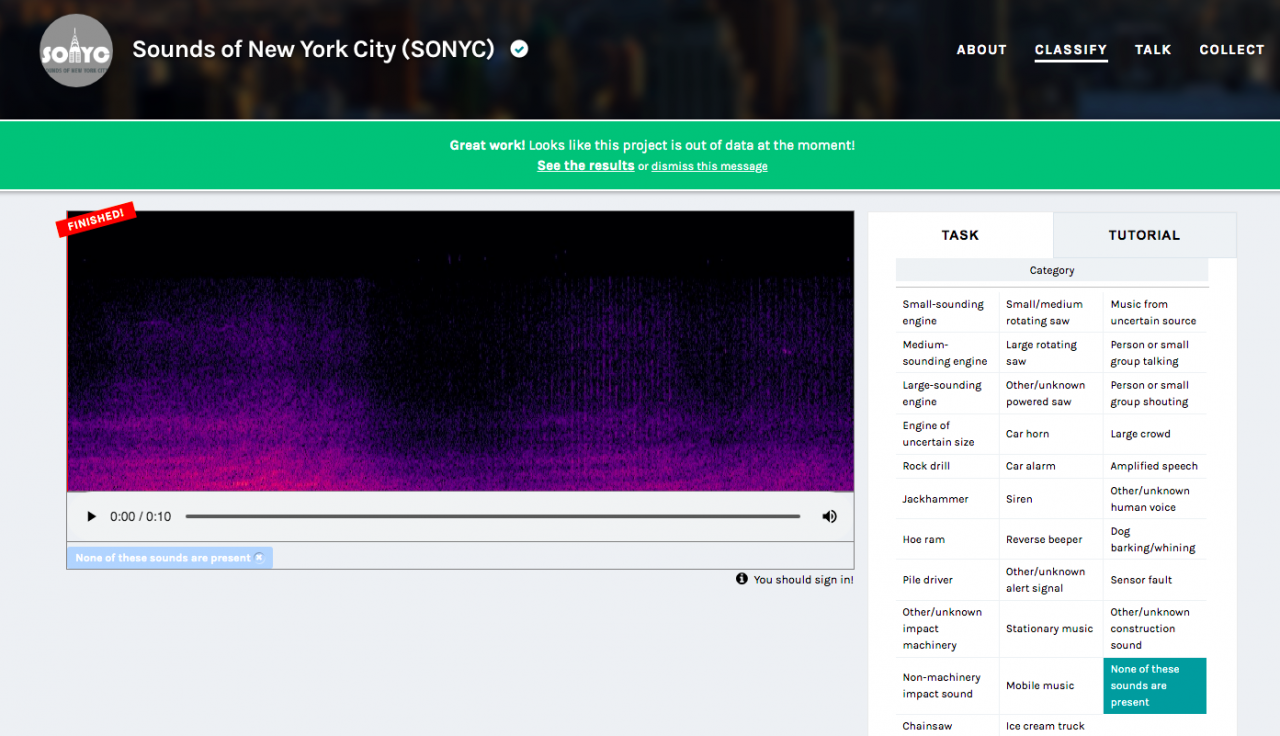Pick Siren category
Image resolution: width=1280 pixels, height=736 pixels.
(1051, 499)
